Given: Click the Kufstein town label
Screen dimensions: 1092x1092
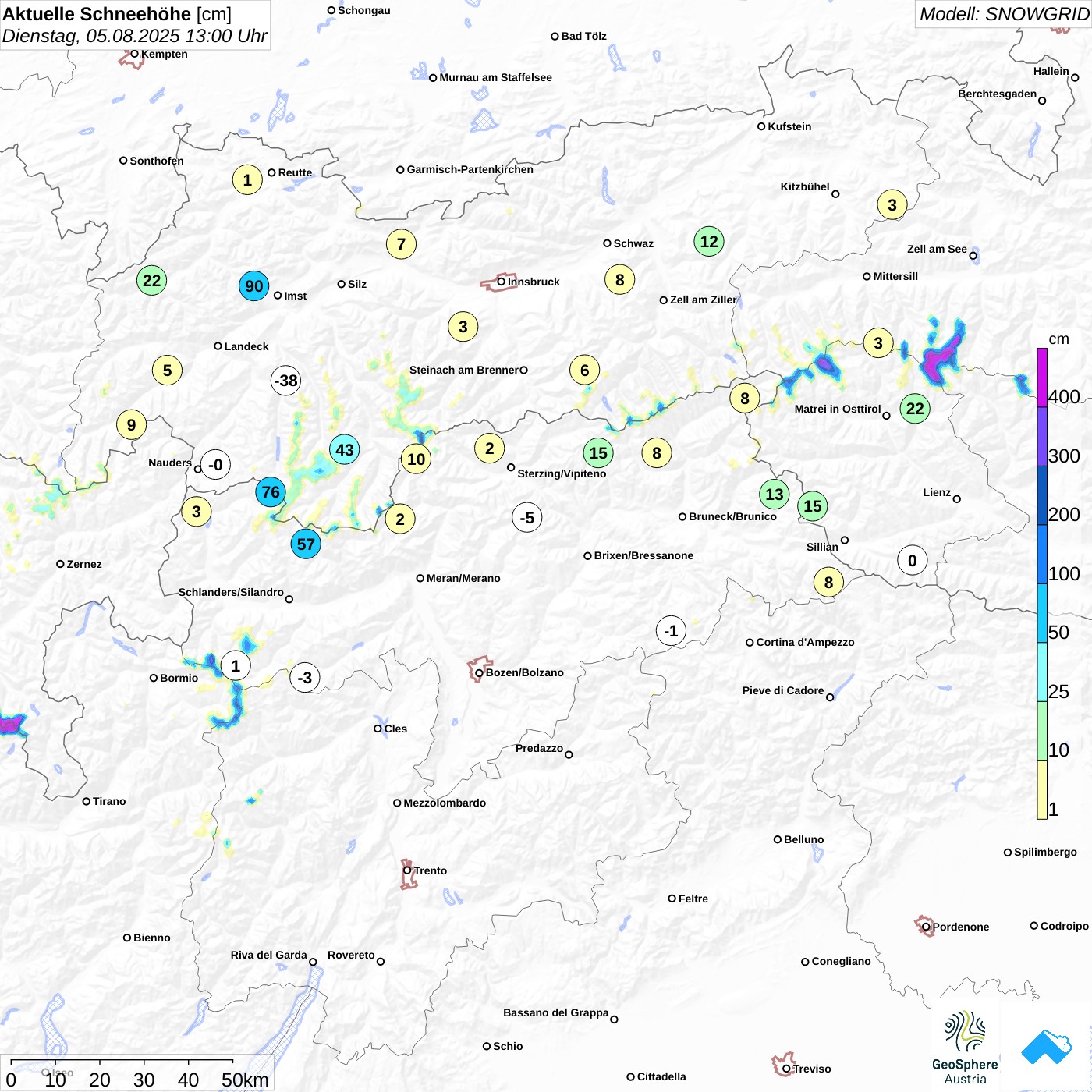Looking at the screenshot, I should 789,126.
